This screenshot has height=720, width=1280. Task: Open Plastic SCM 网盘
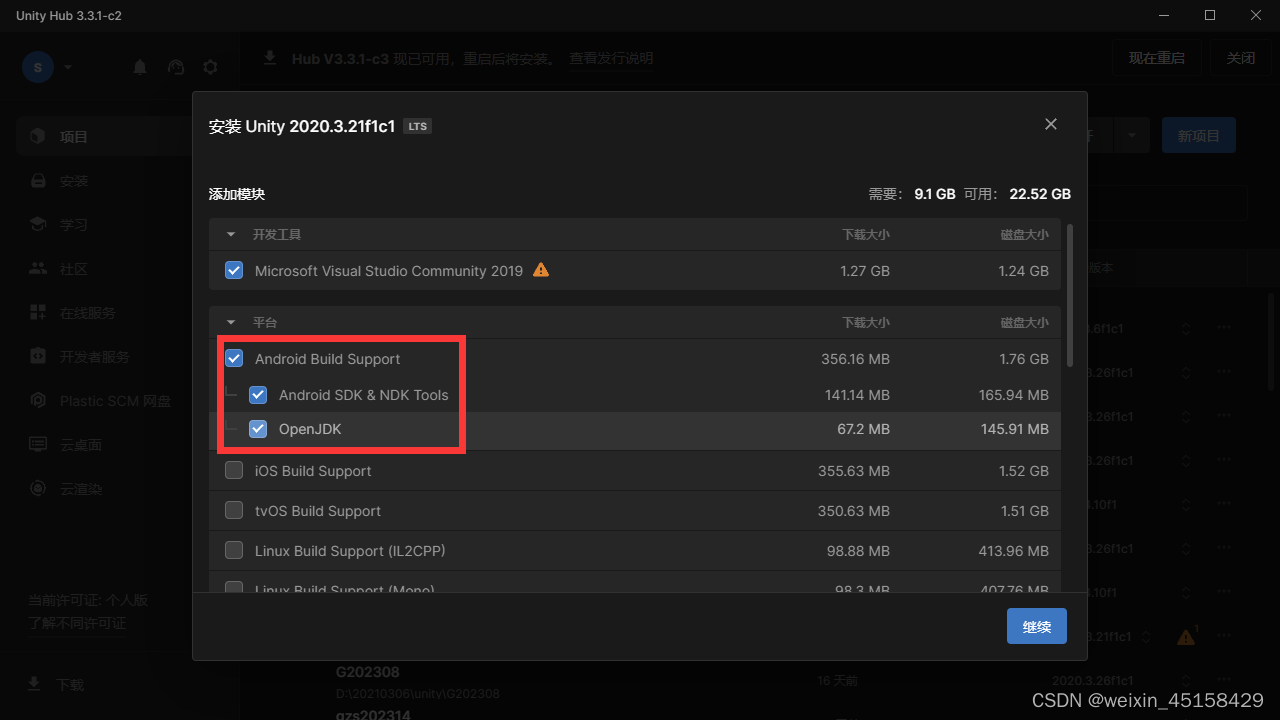(120, 401)
